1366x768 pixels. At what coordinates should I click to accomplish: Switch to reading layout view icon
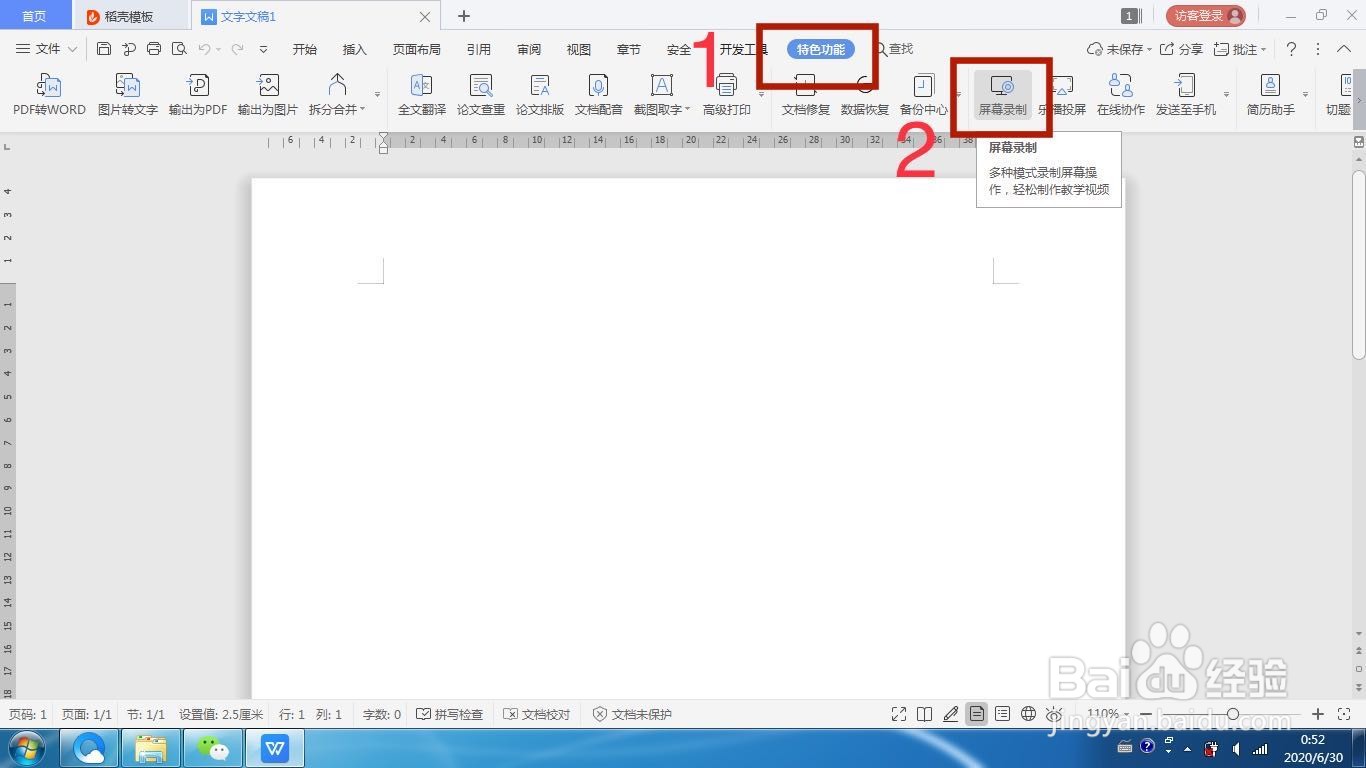click(x=925, y=714)
